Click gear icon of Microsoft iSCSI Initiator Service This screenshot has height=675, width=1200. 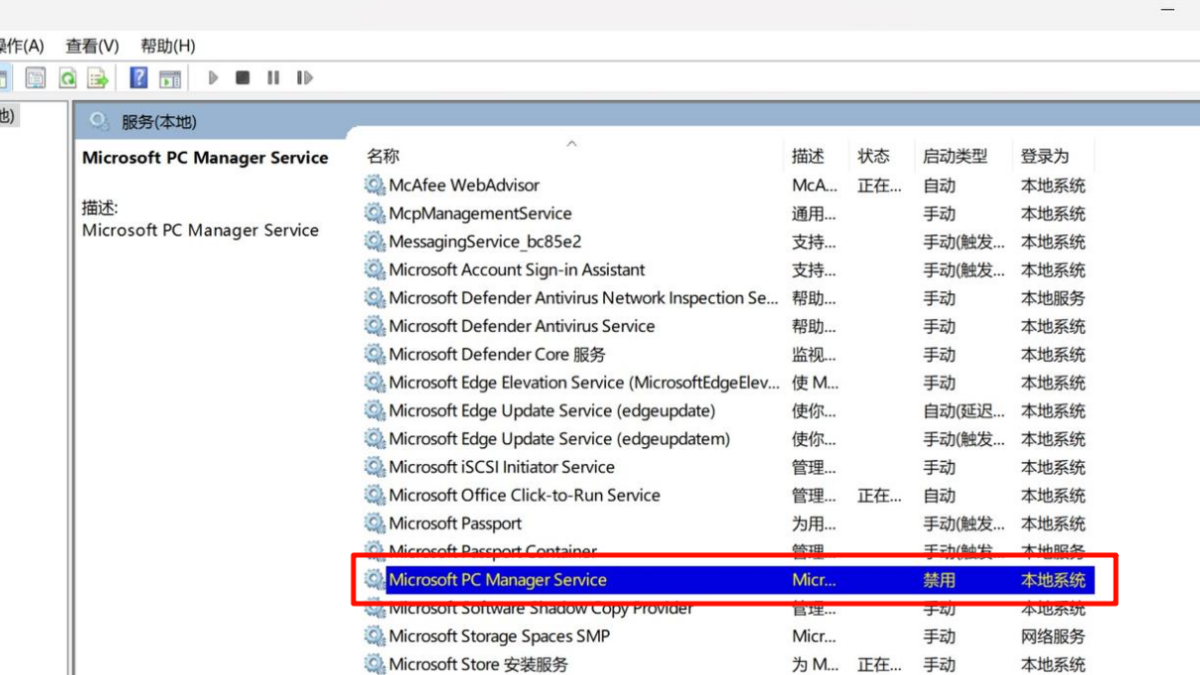374,467
